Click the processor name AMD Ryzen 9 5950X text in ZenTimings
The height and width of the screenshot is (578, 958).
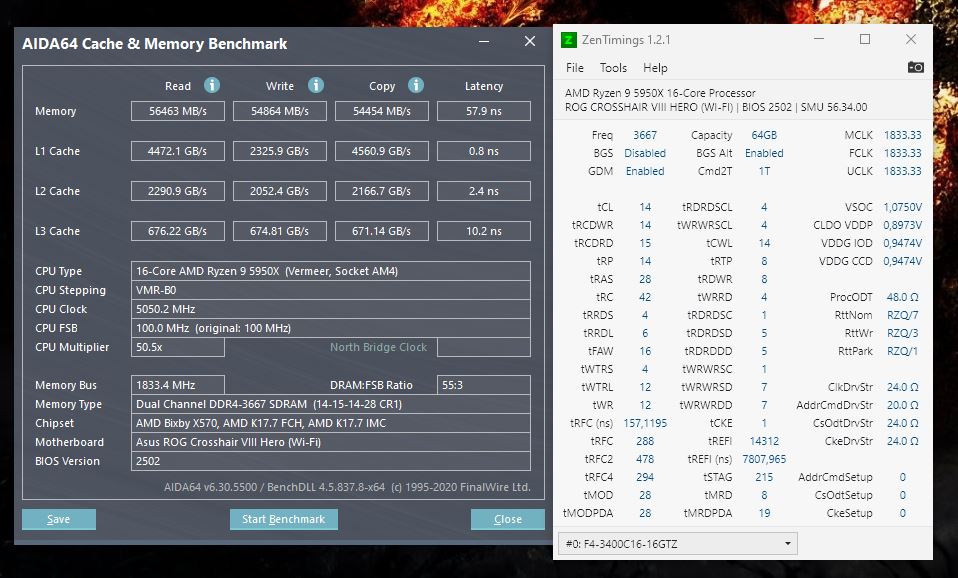pyautogui.click(x=660, y=93)
